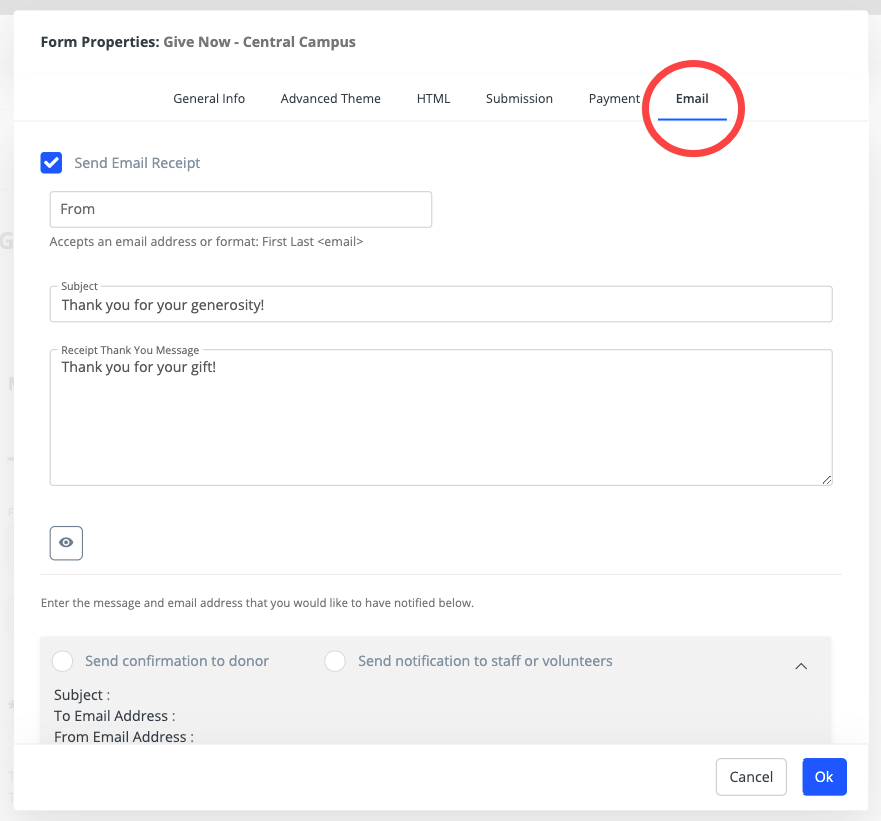
Task: Select the HTML tab
Action: coord(433,98)
